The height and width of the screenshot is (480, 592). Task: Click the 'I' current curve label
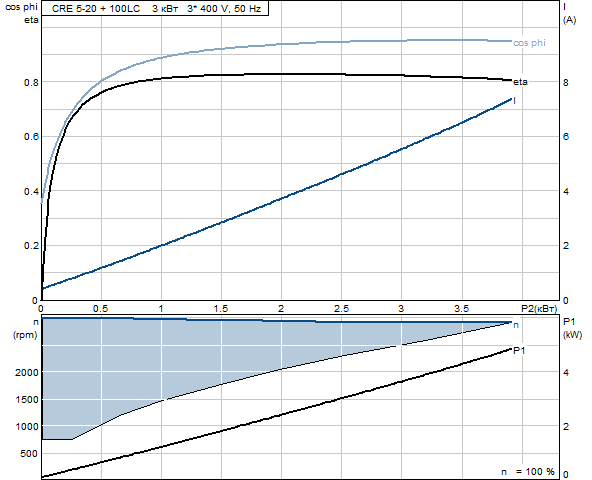515,100
